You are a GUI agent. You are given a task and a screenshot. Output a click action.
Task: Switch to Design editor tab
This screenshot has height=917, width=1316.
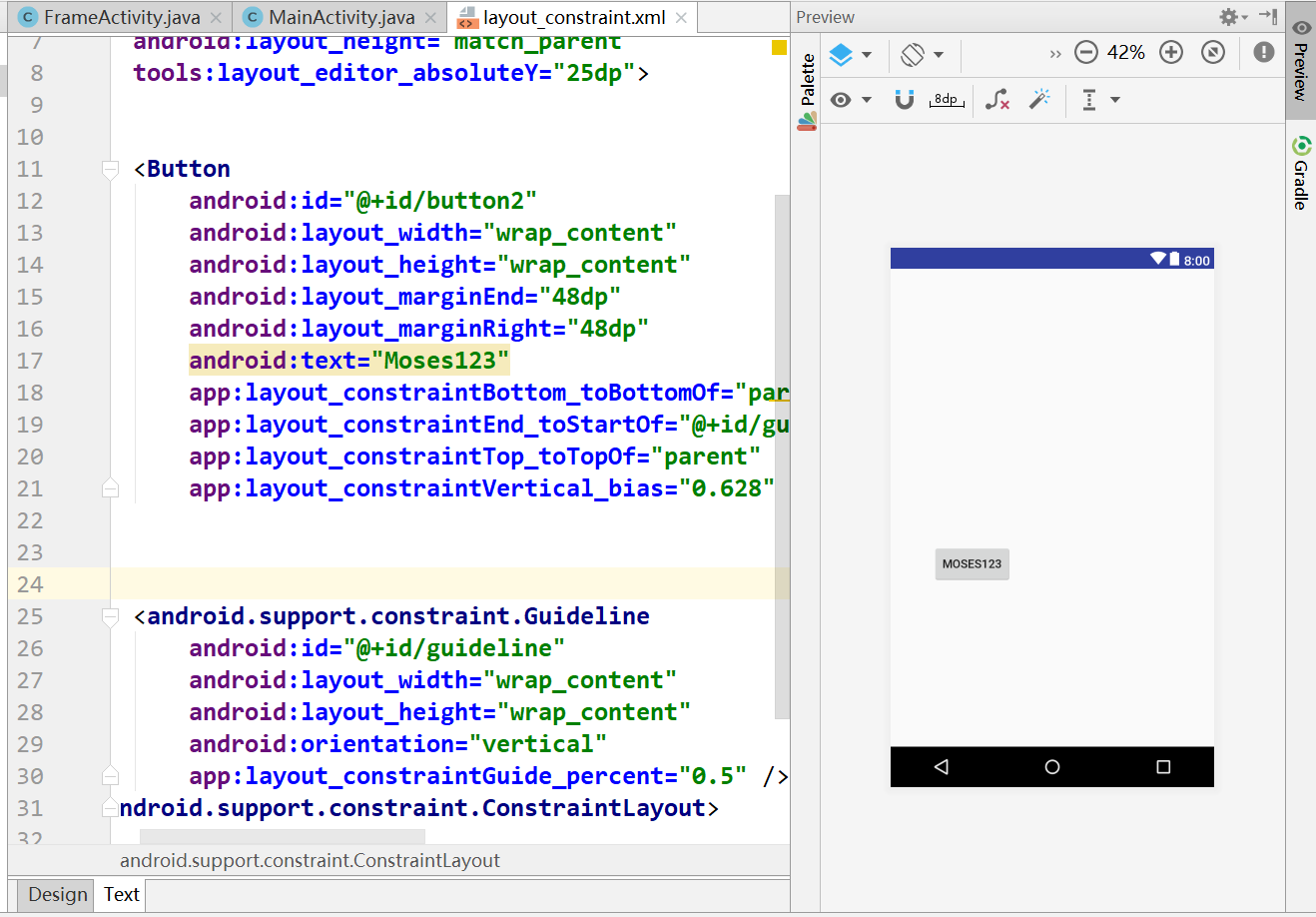58,894
